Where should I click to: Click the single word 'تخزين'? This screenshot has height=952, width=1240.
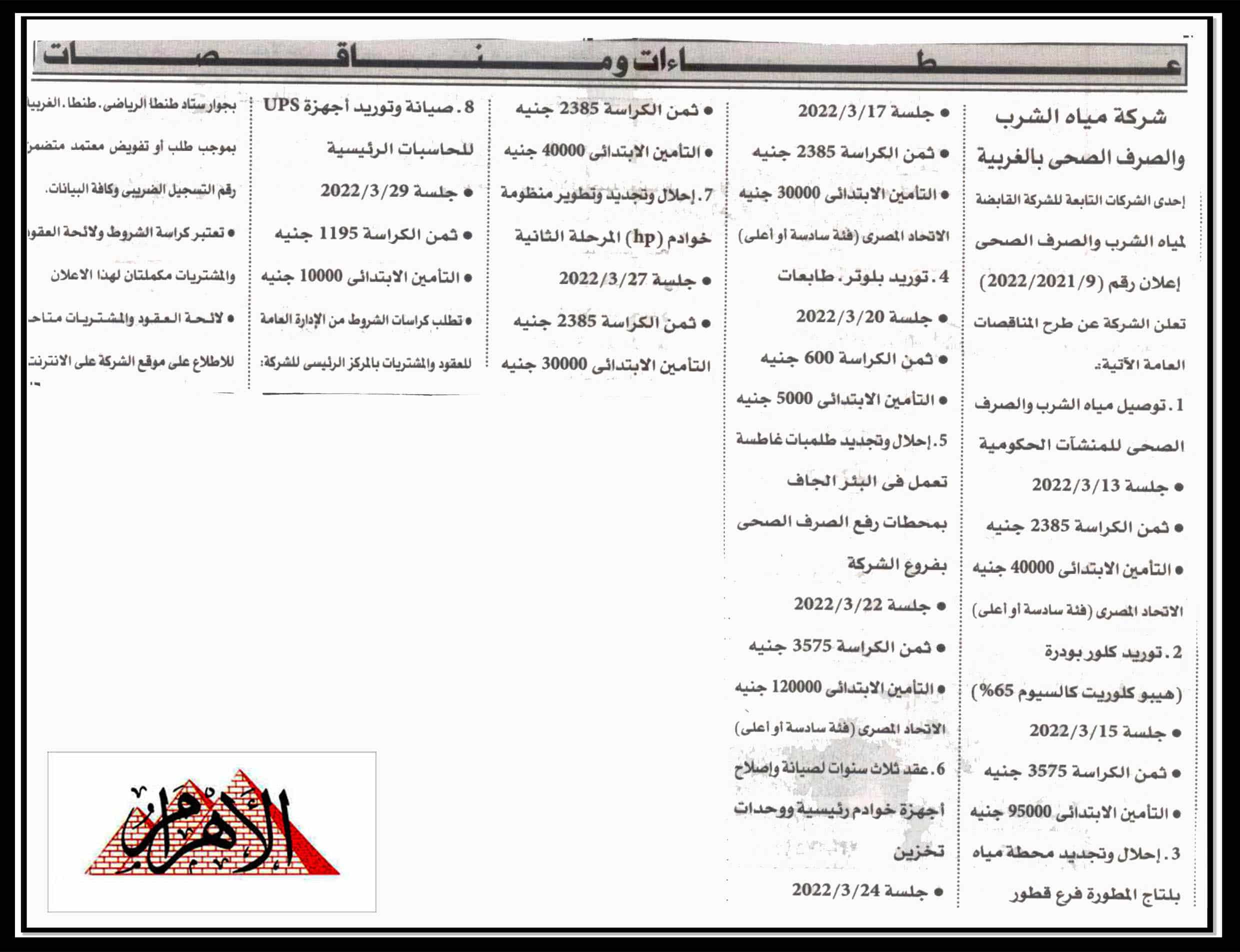point(918,851)
